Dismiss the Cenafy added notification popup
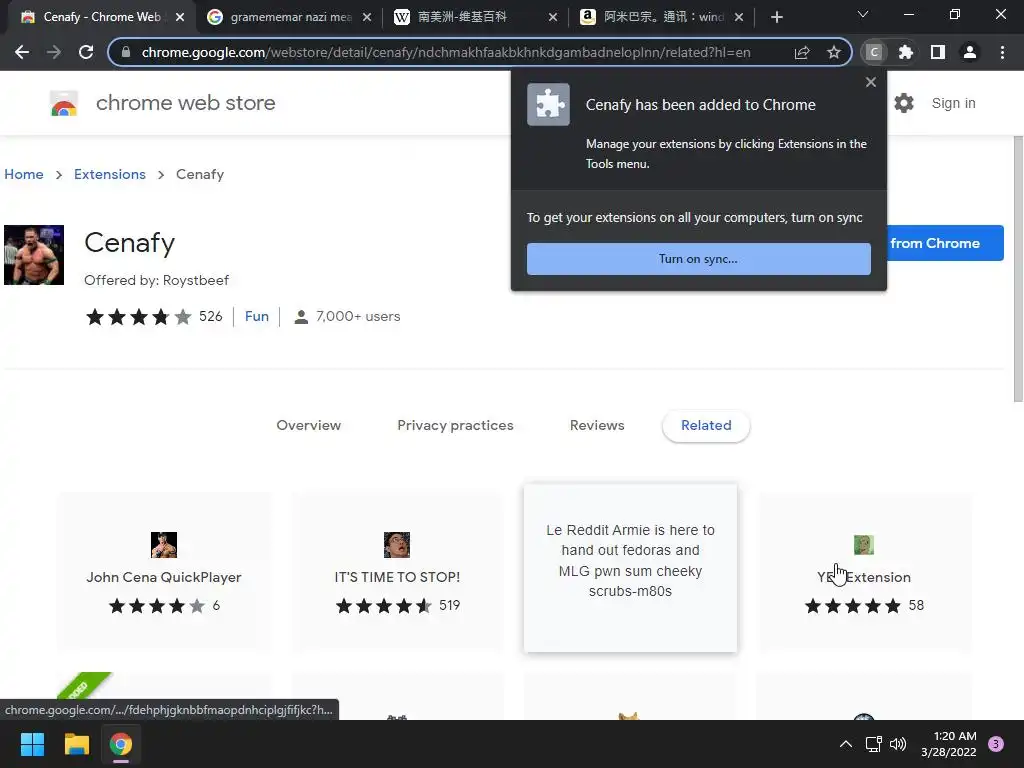This screenshot has width=1024, height=768. tap(871, 82)
